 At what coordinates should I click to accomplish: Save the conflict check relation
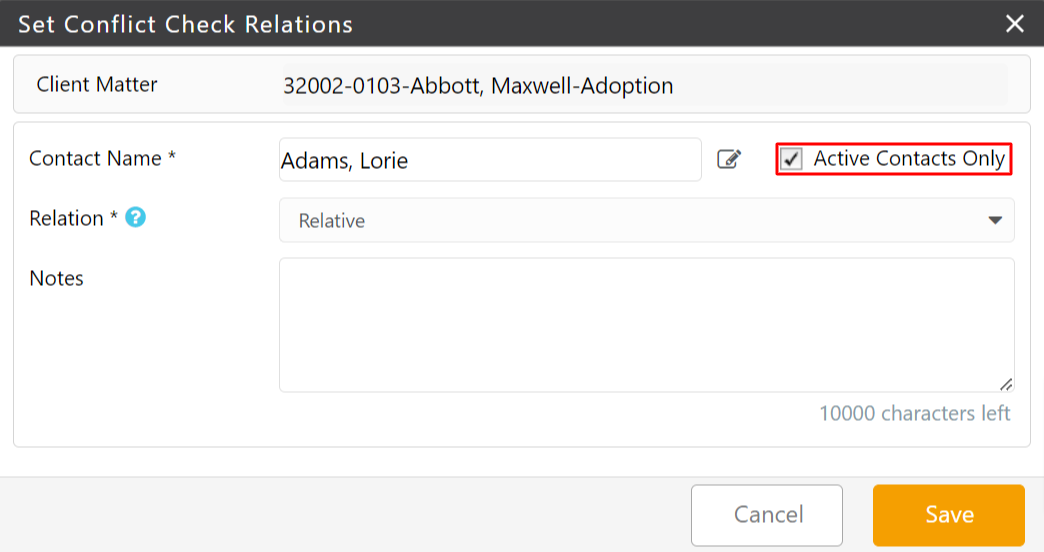pos(949,515)
